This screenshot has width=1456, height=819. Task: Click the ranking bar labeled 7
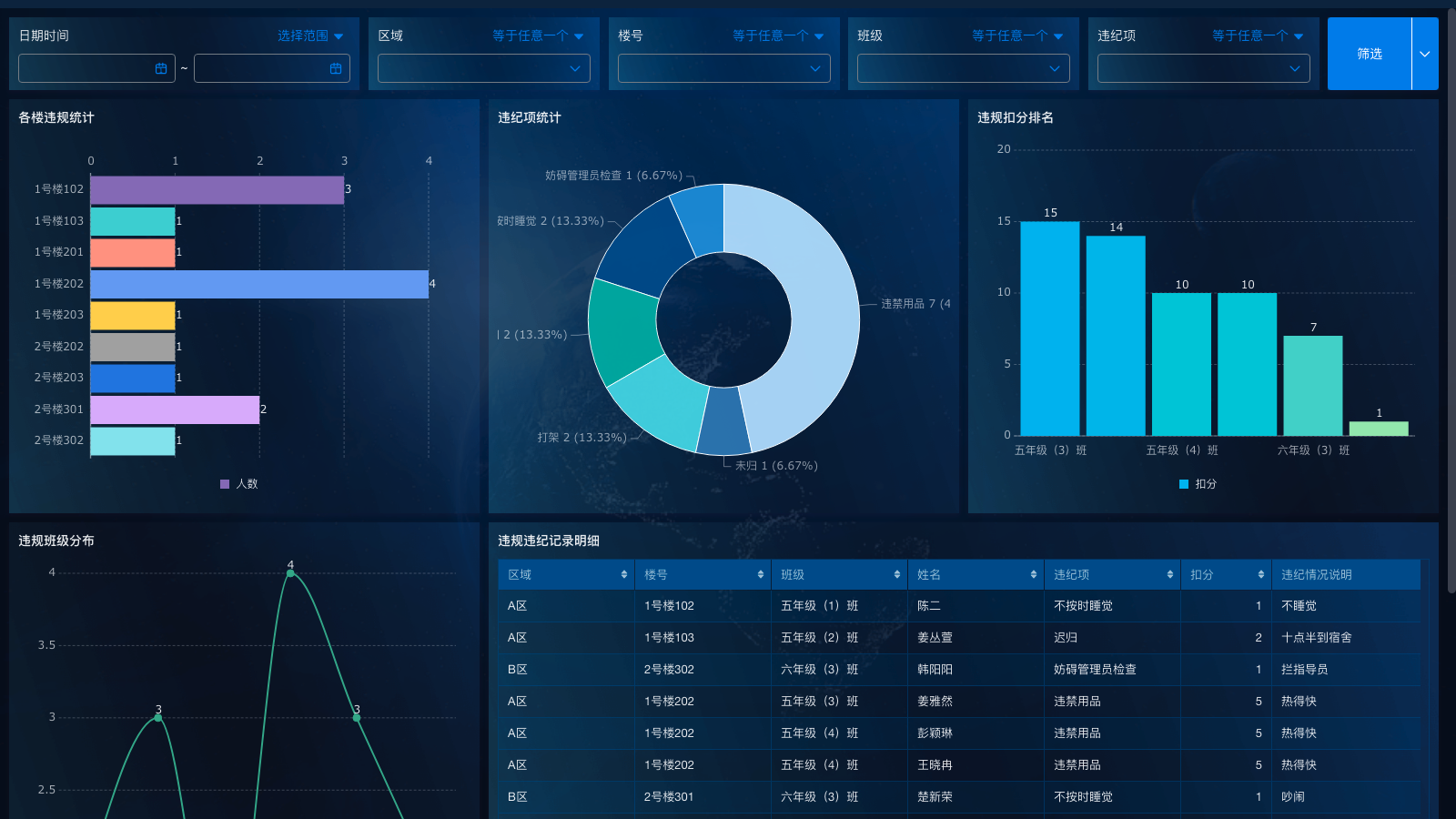pyautogui.click(x=1313, y=386)
